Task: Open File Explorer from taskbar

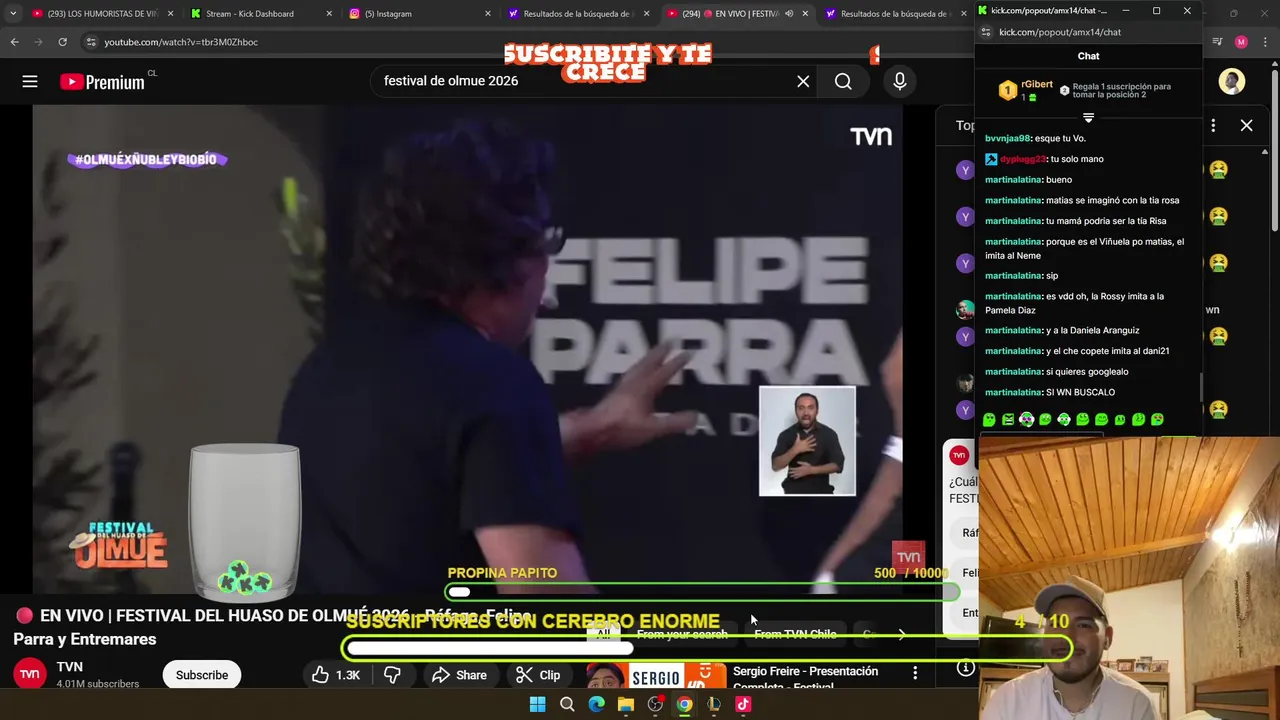Action: (x=626, y=704)
